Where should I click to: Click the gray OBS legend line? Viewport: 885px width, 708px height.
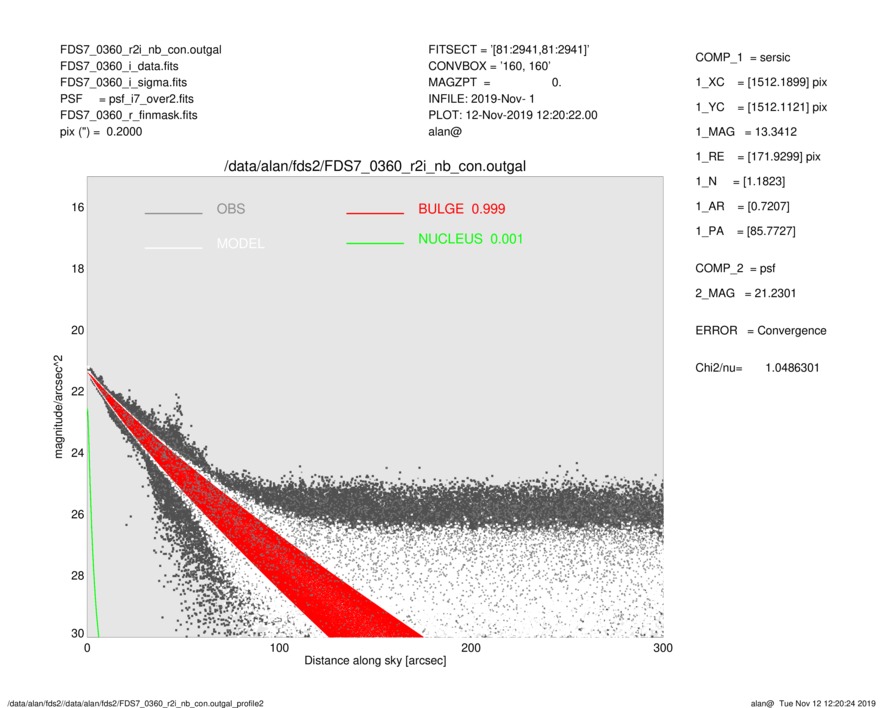pos(173,213)
